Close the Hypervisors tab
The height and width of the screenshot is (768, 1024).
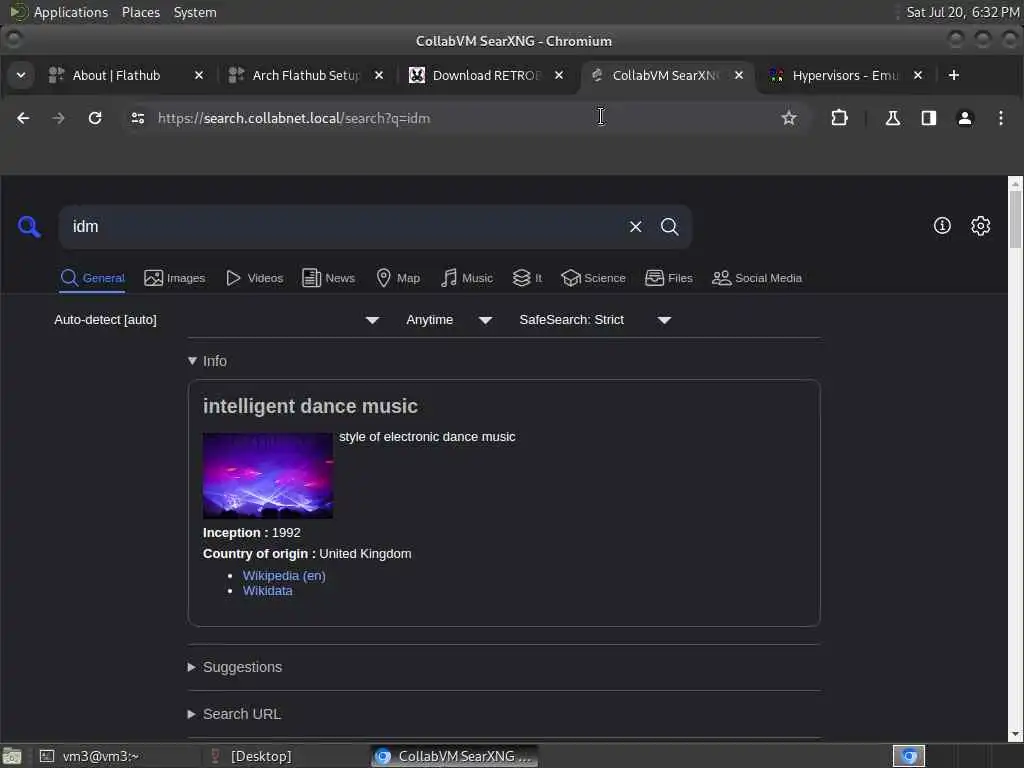point(918,75)
